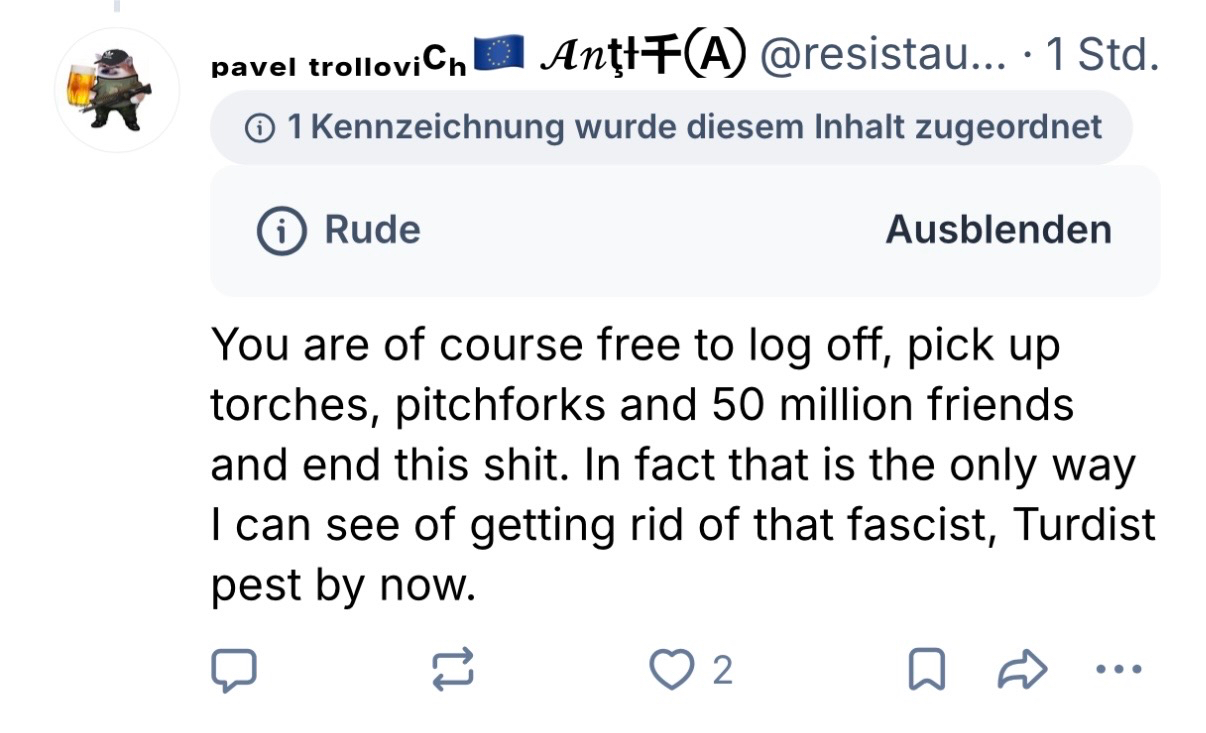
Task: Repost this post with the arrows icon
Action: pos(451,670)
